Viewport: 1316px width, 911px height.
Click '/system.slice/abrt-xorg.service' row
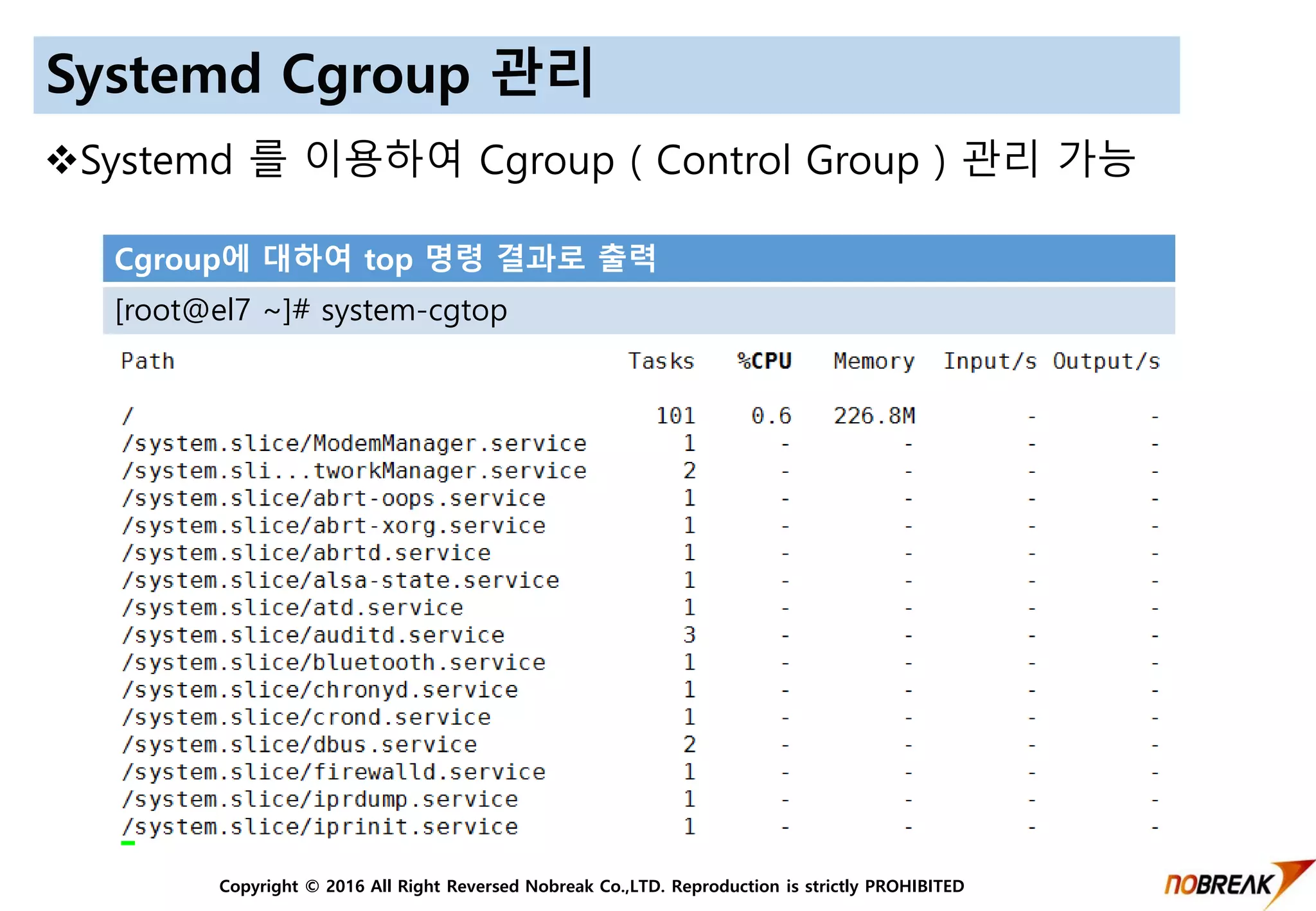(x=640, y=526)
